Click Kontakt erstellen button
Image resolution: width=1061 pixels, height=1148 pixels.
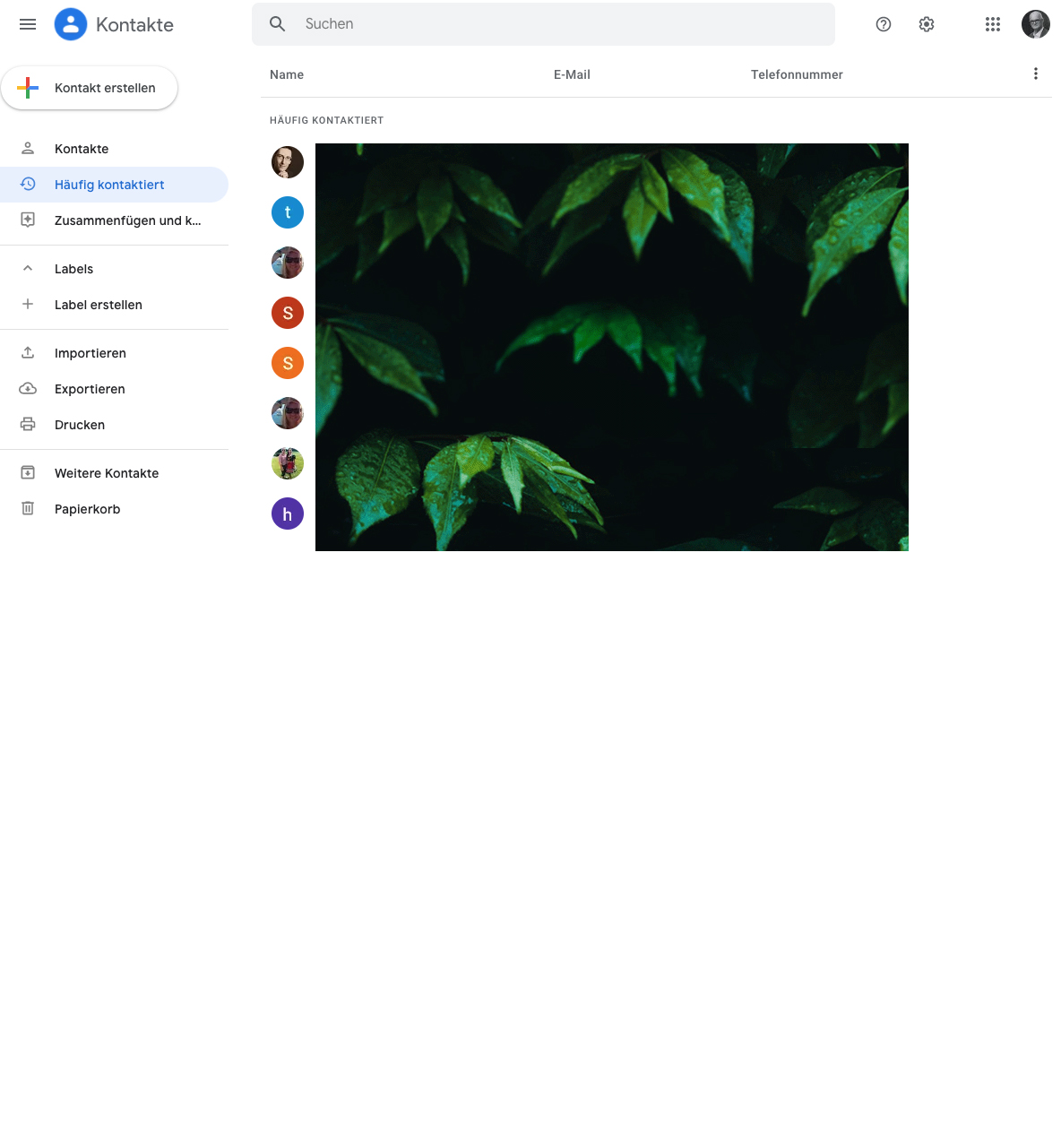point(90,88)
